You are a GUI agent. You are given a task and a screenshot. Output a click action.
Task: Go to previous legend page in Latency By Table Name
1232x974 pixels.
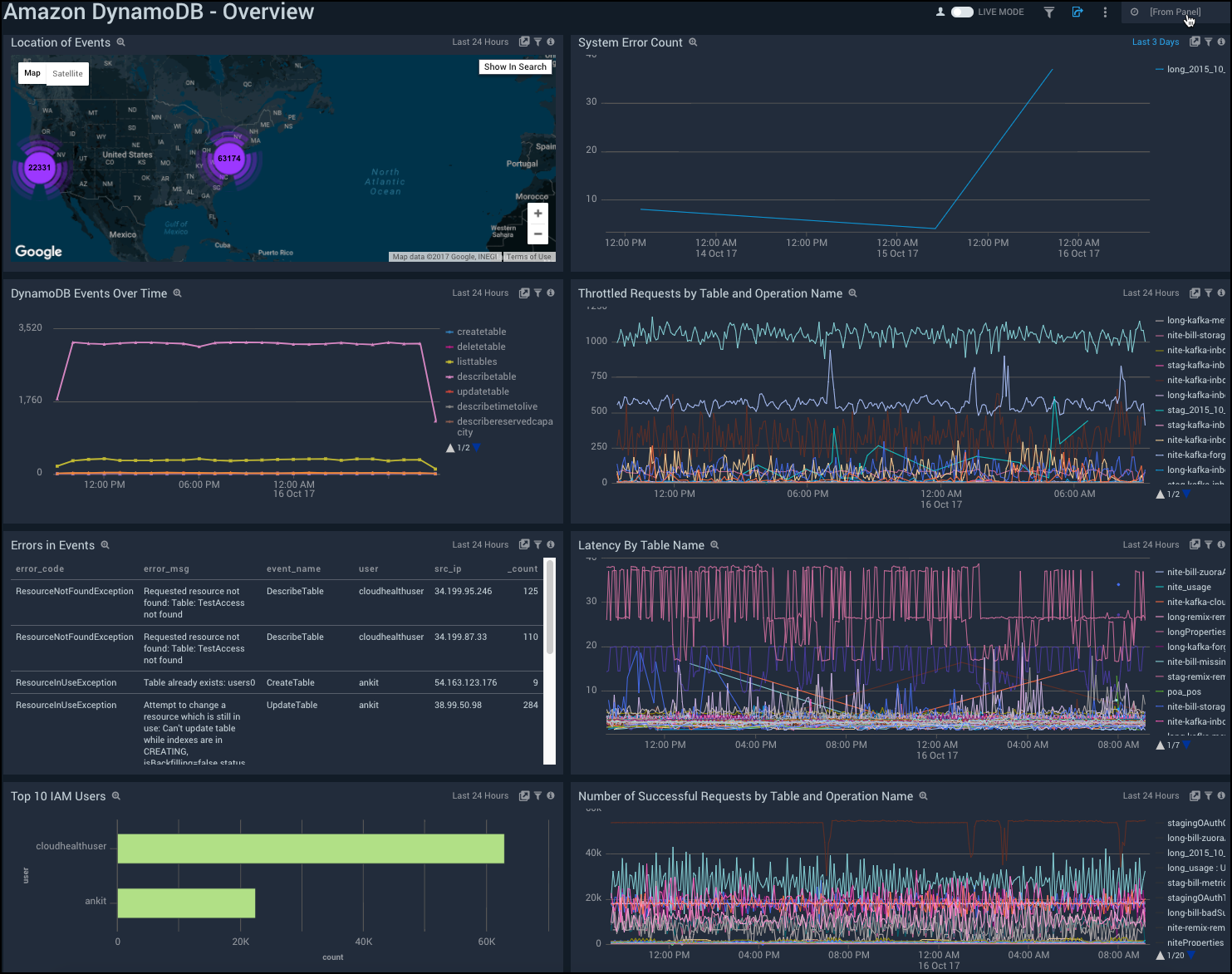tap(1161, 745)
